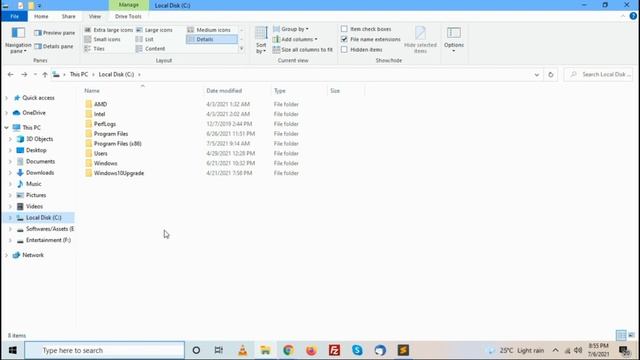Select Entertainment (F:) drive in tree

click(48, 240)
